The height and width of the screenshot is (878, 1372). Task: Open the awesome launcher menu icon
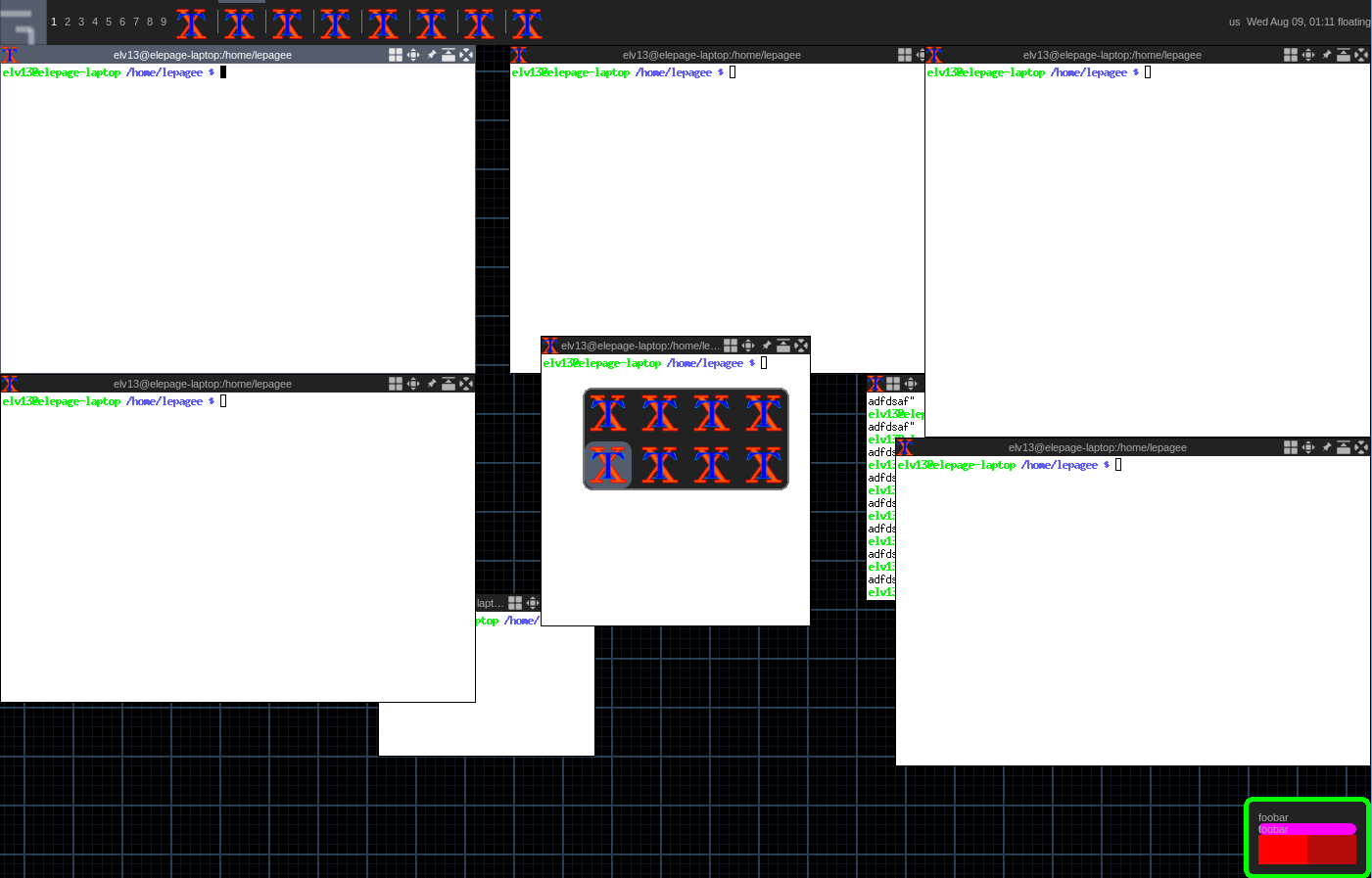coord(23,23)
